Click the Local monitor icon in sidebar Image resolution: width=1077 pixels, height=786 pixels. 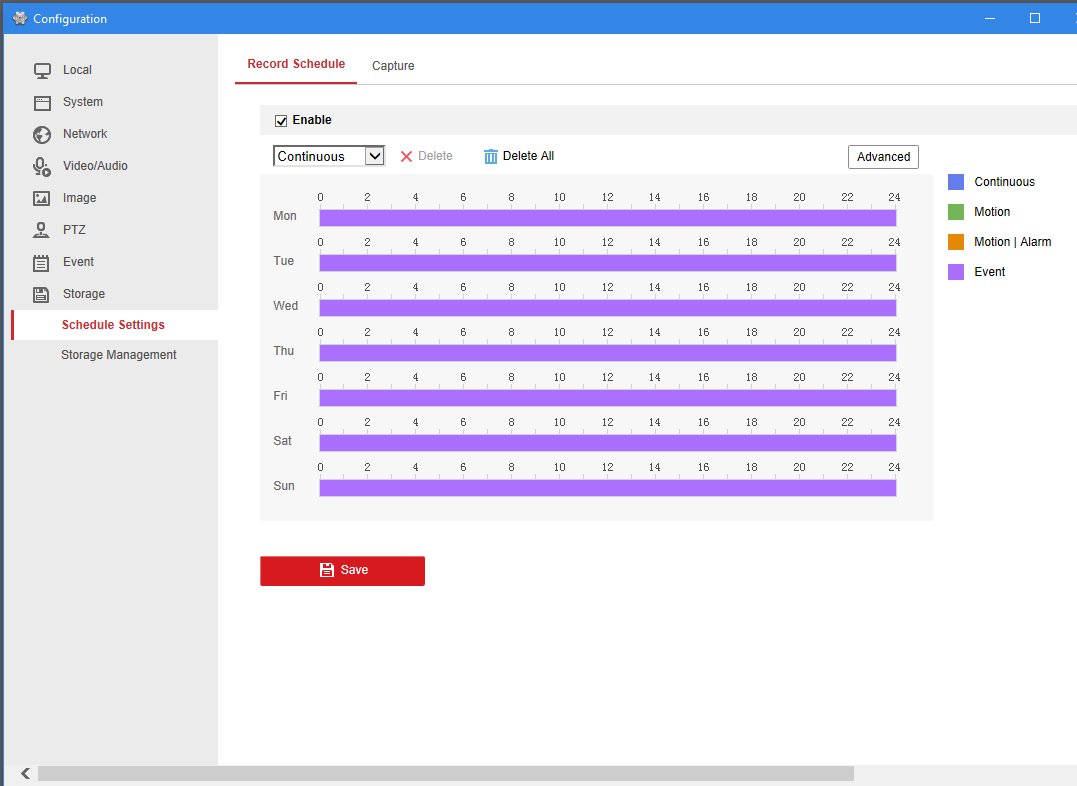coord(42,70)
